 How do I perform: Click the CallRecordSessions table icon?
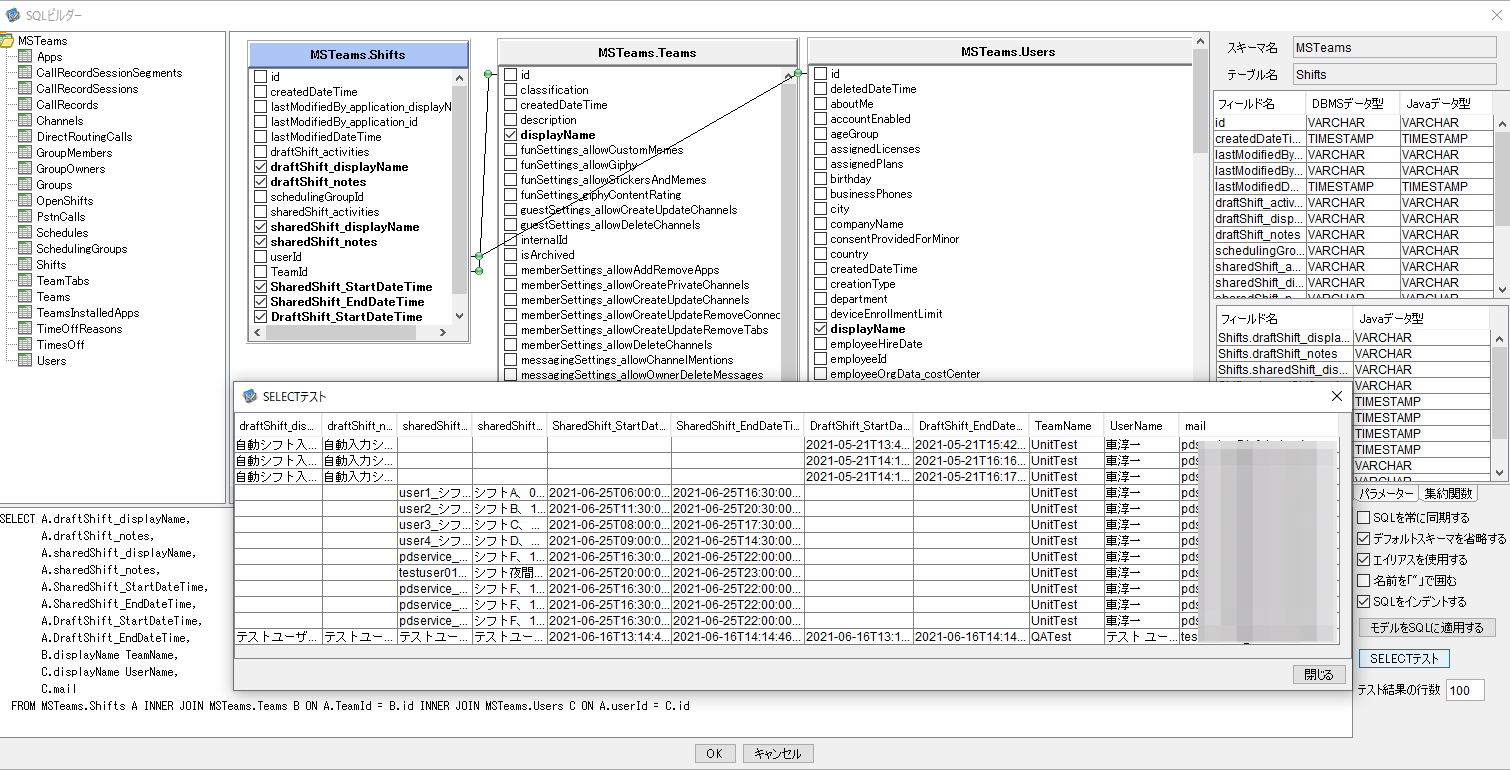pyautogui.click(x=25, y=89)
